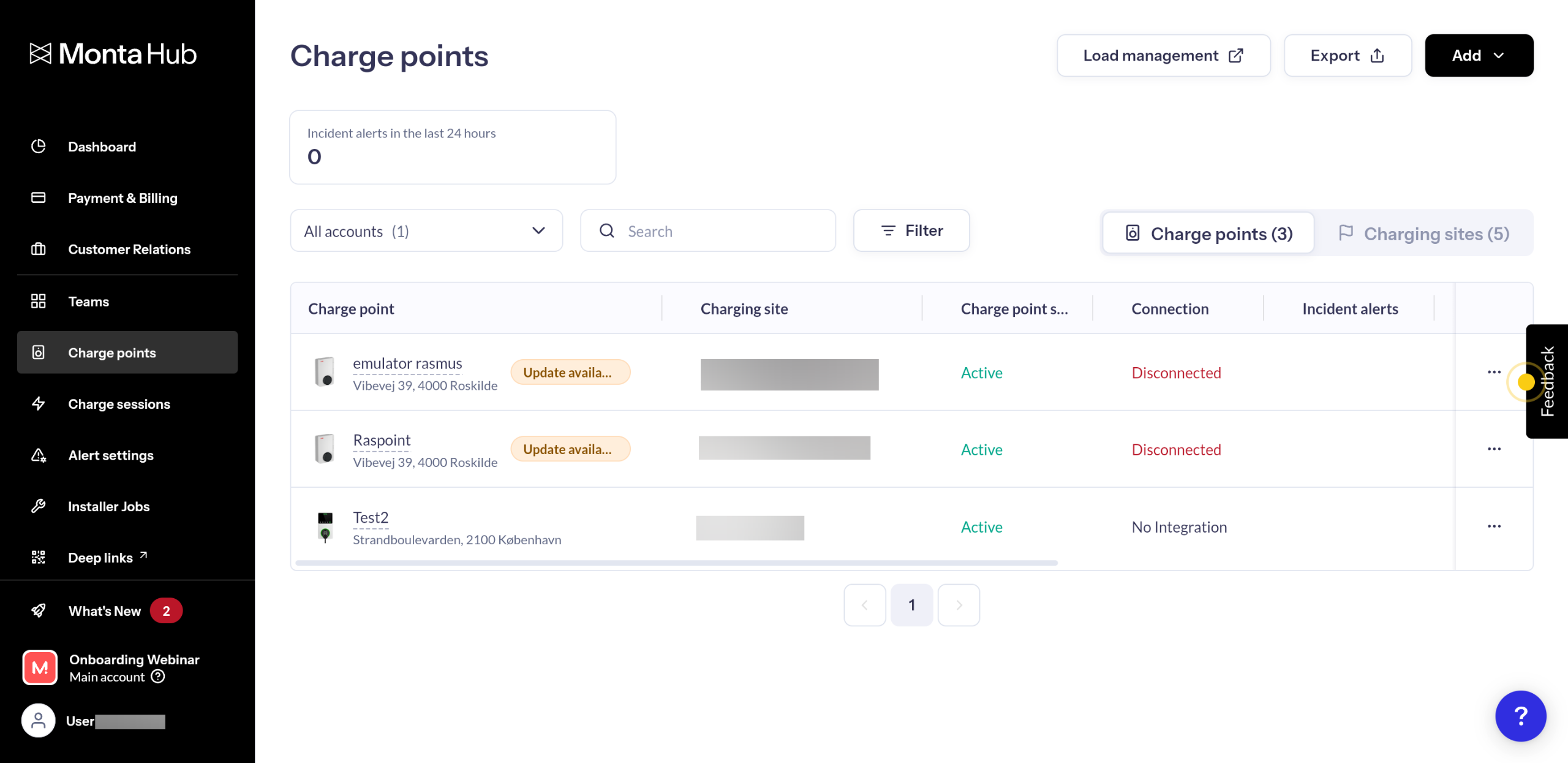Viewport: 1568px width, 763px height.
Task: Expand the All accounts dropdown
Action: [x=426, y=231]
